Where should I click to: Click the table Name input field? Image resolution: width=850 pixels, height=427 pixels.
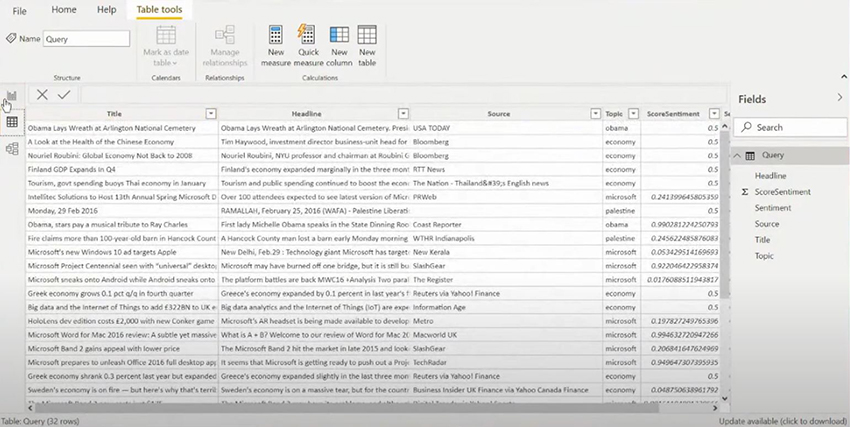(86, 39)
